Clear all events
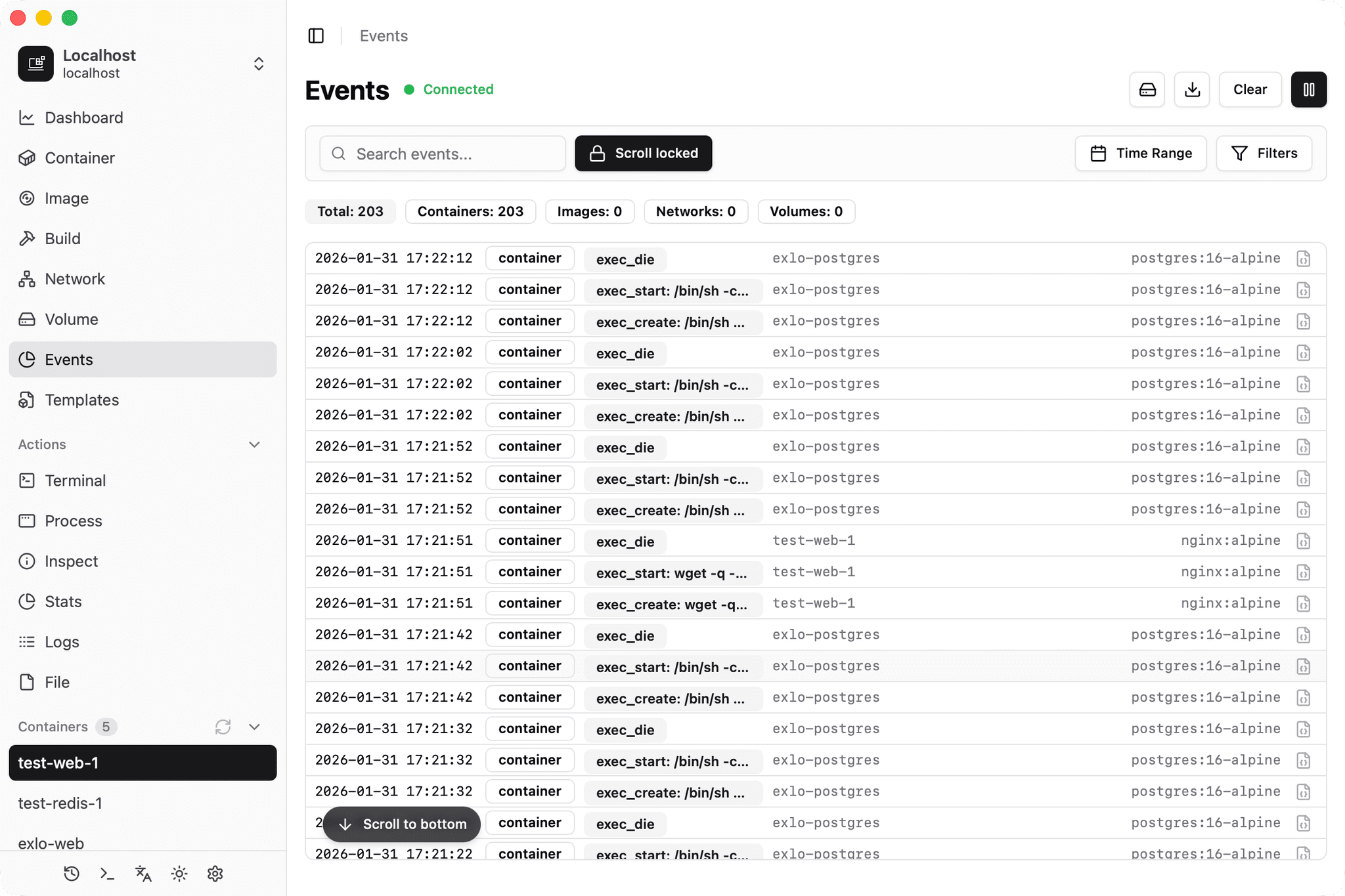 pyautogui.click(x=1249, y=89)
